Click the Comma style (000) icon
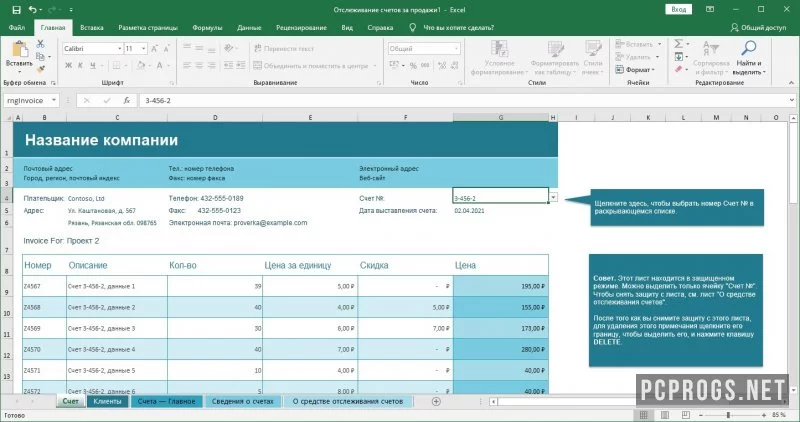This screenshot has width=800, height=422. point(425,65)
